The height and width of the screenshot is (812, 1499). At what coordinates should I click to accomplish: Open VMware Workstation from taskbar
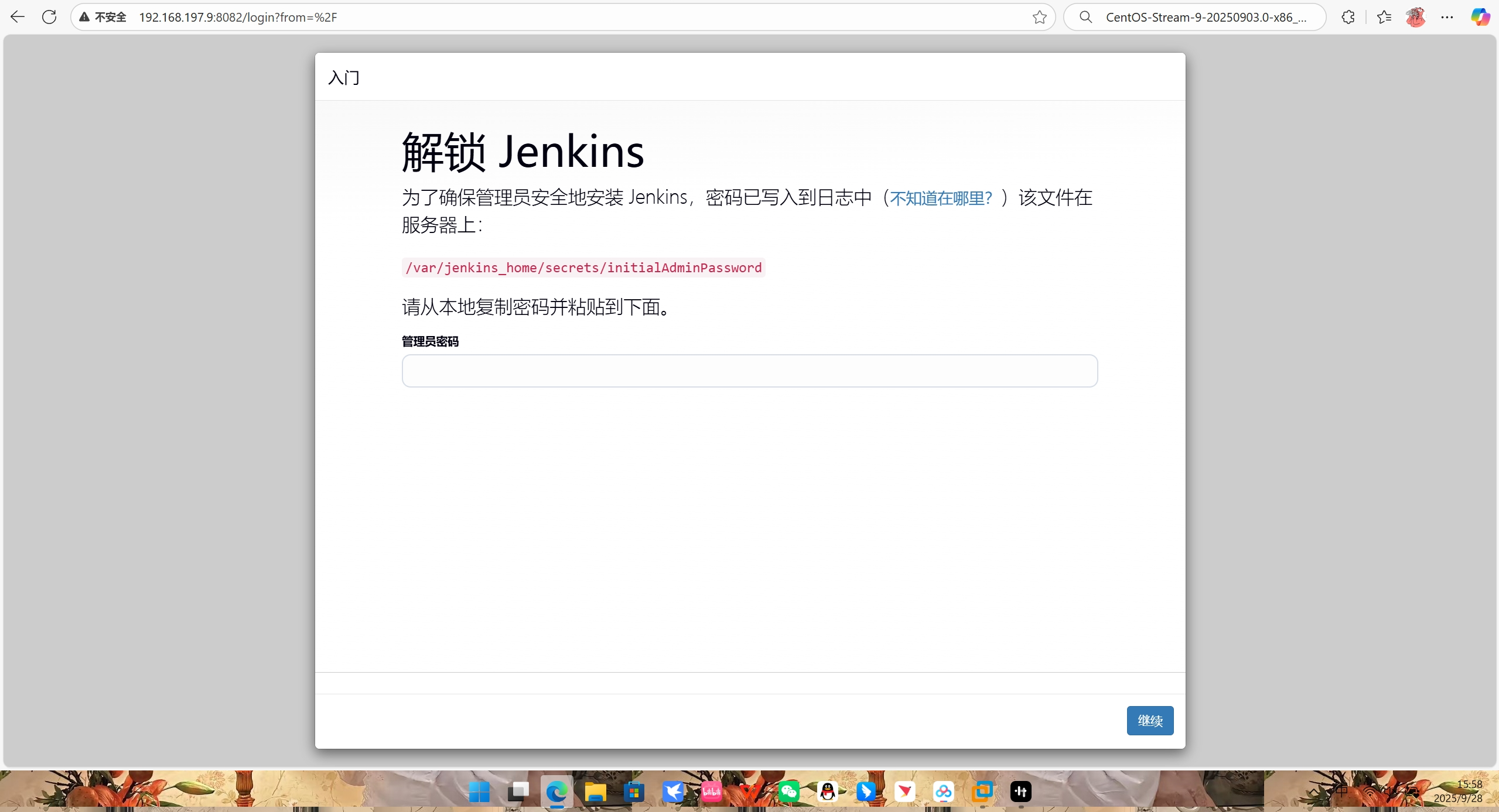coord(982,792)
